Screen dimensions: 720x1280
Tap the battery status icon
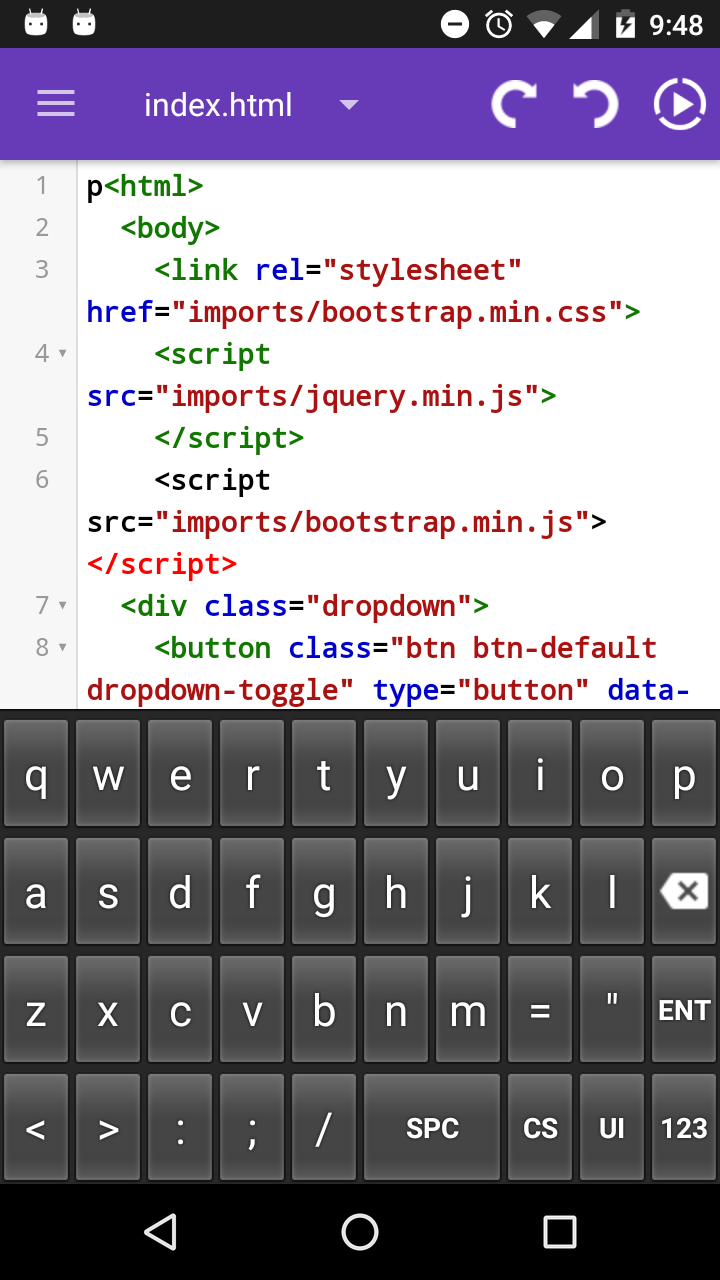point(625,23)
